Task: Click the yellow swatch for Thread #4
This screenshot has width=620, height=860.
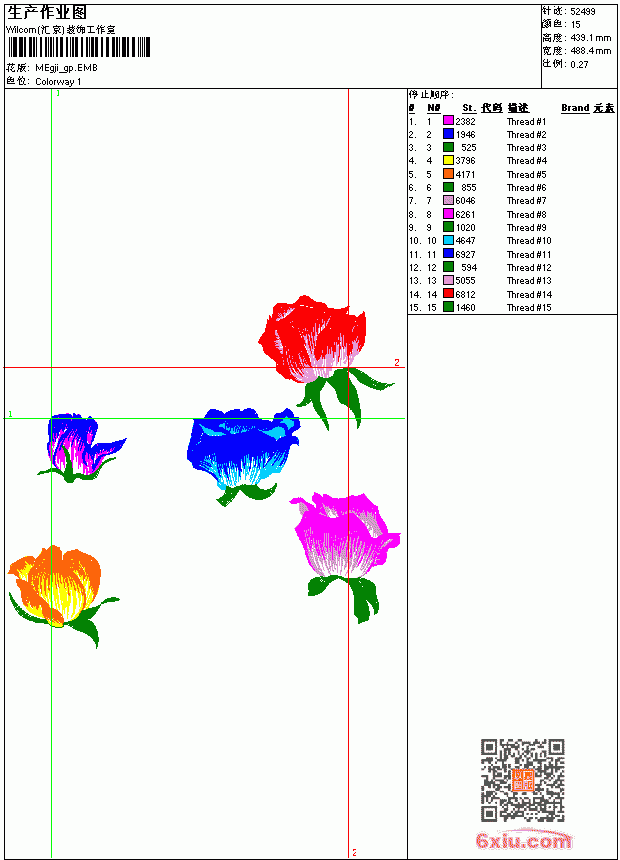Action: coord(448,160)
